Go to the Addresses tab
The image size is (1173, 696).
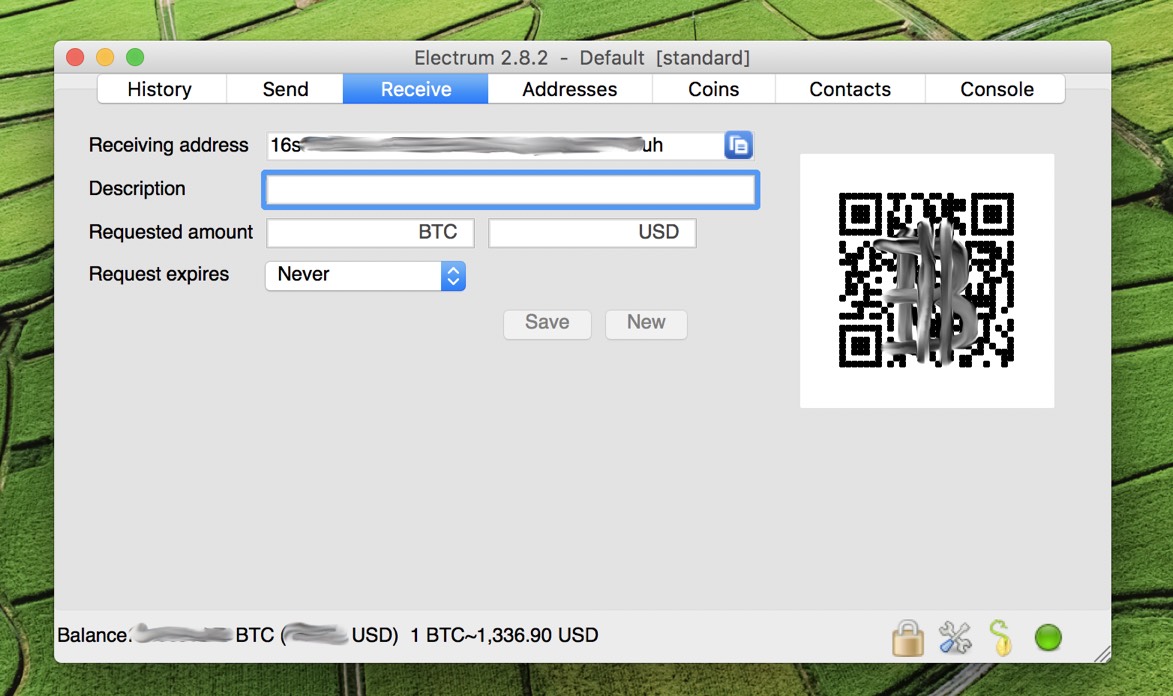click(570, 89)
